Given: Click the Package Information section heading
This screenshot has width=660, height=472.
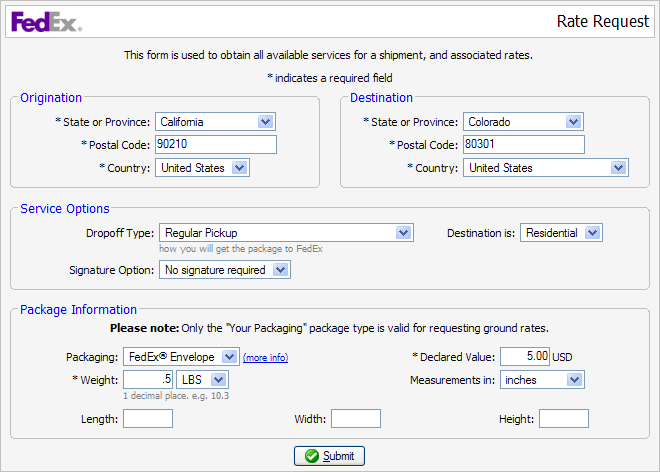Looking at the screenshot, I should (x=78, y=310).
